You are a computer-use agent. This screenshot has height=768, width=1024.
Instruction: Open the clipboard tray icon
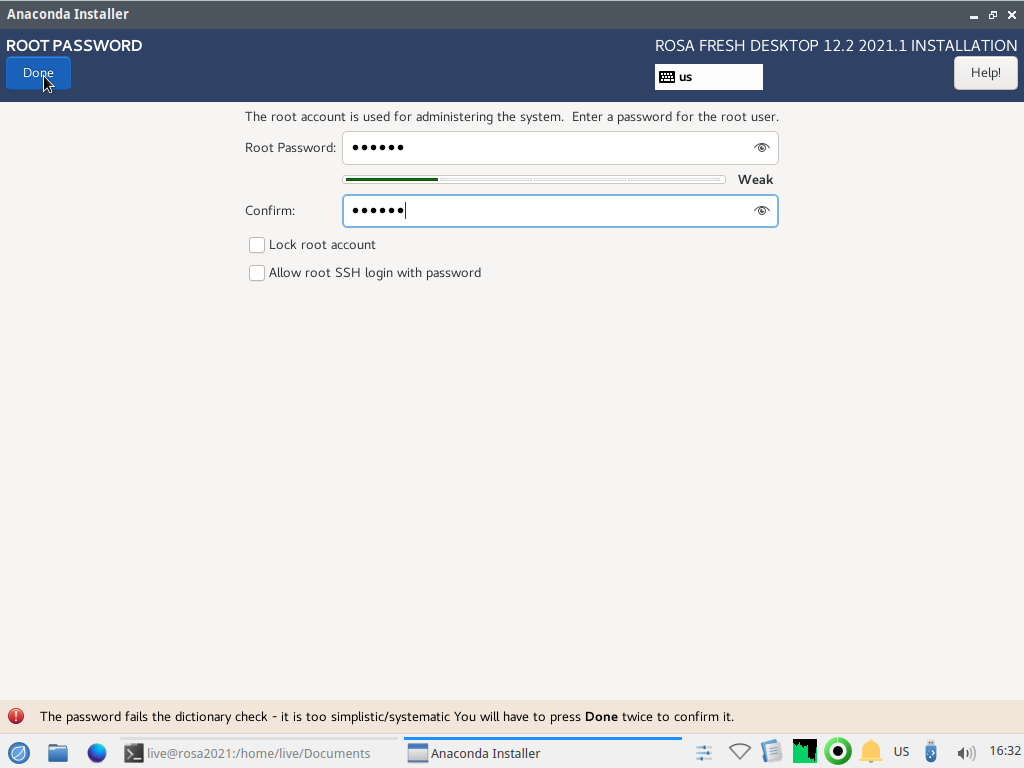tap(771, 752)
